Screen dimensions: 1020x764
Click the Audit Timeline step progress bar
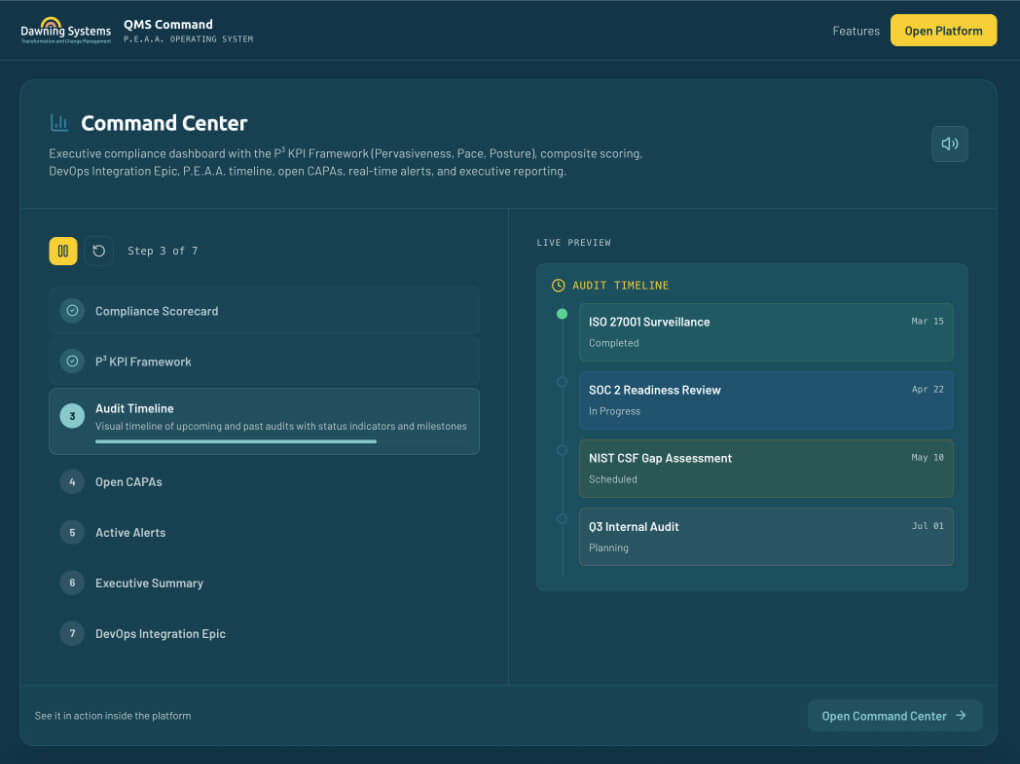236,441
